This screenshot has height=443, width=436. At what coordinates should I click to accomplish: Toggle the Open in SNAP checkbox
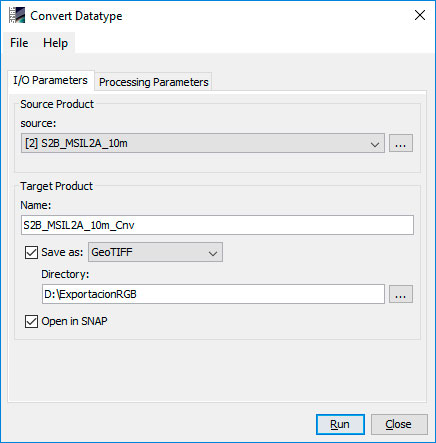31,322
